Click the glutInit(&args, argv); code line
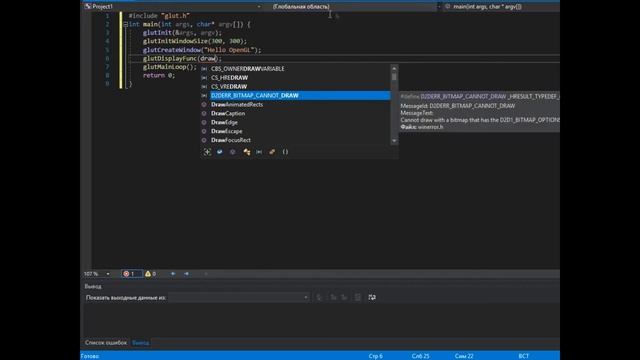The height and width of the screenshot is (360, 640). [x=182, y=33]
